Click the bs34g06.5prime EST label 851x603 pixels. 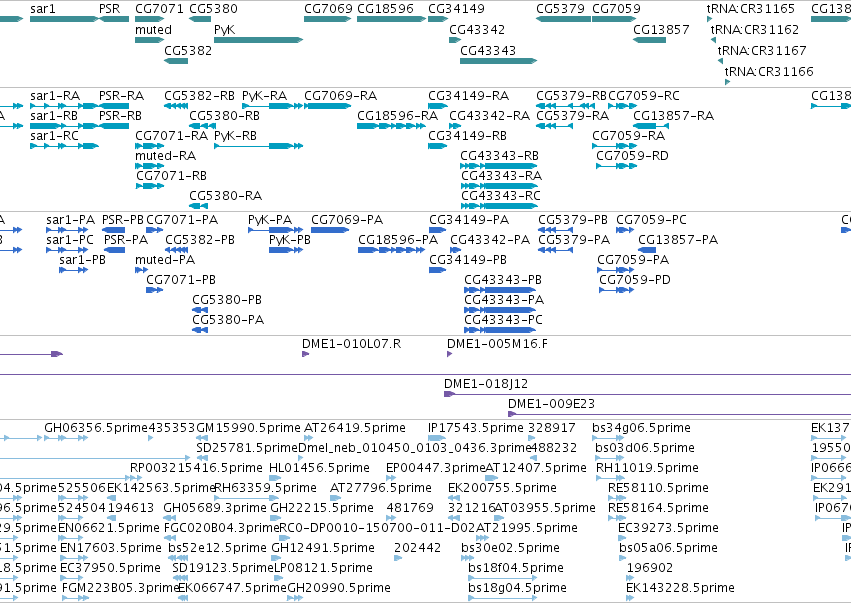641,428
